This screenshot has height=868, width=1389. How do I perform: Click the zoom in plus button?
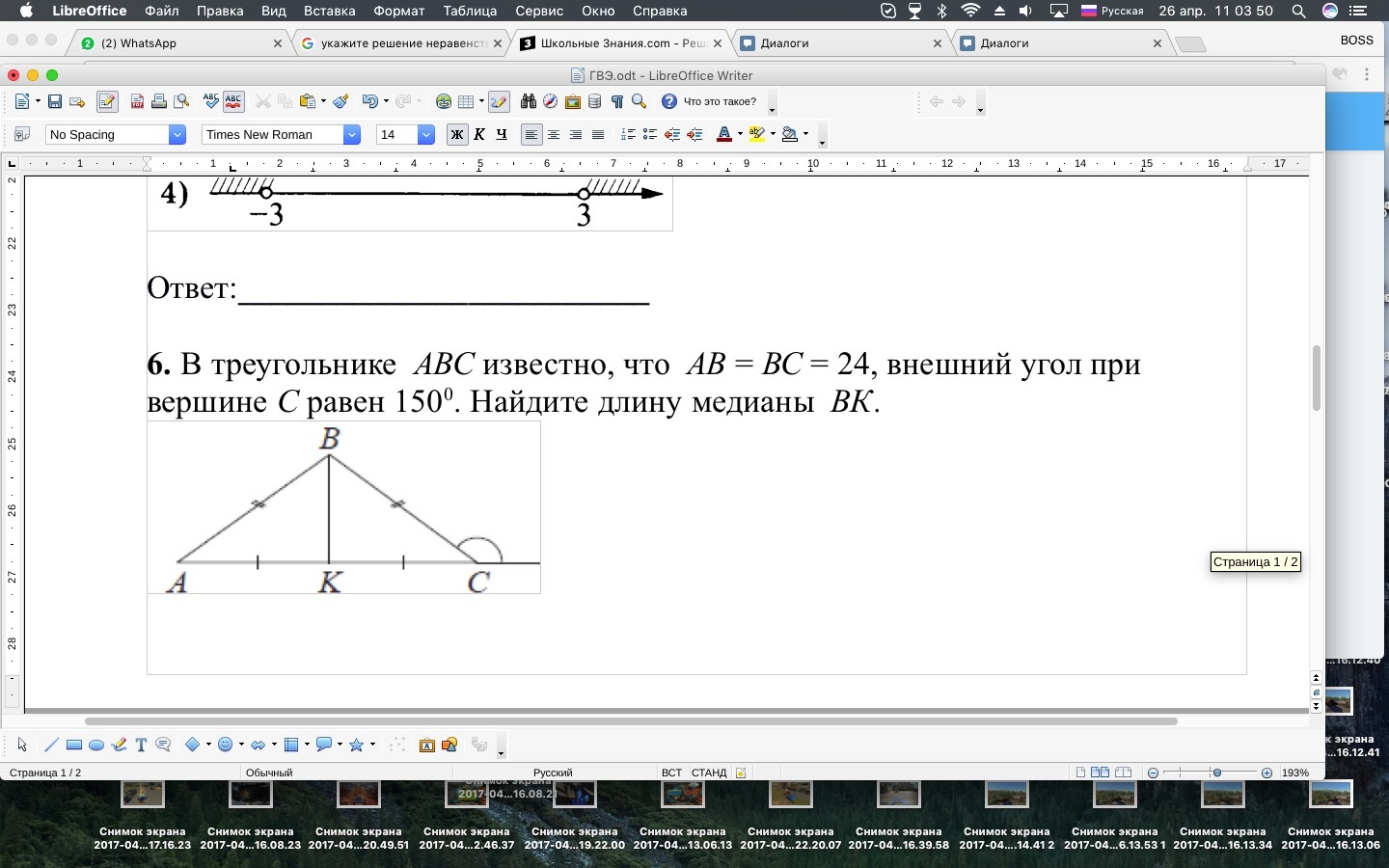click(1266, 773)
